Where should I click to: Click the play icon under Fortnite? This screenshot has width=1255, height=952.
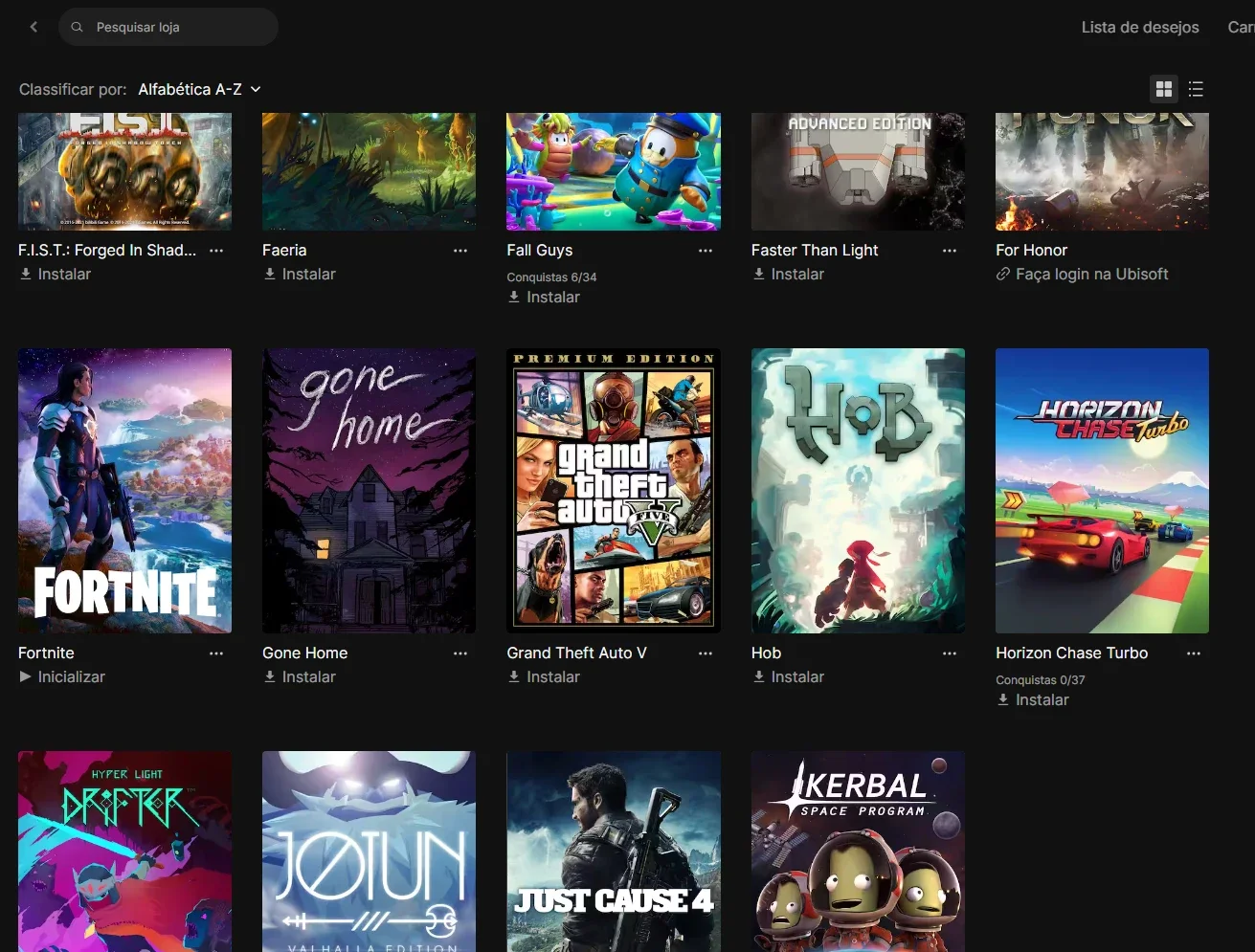26,676
